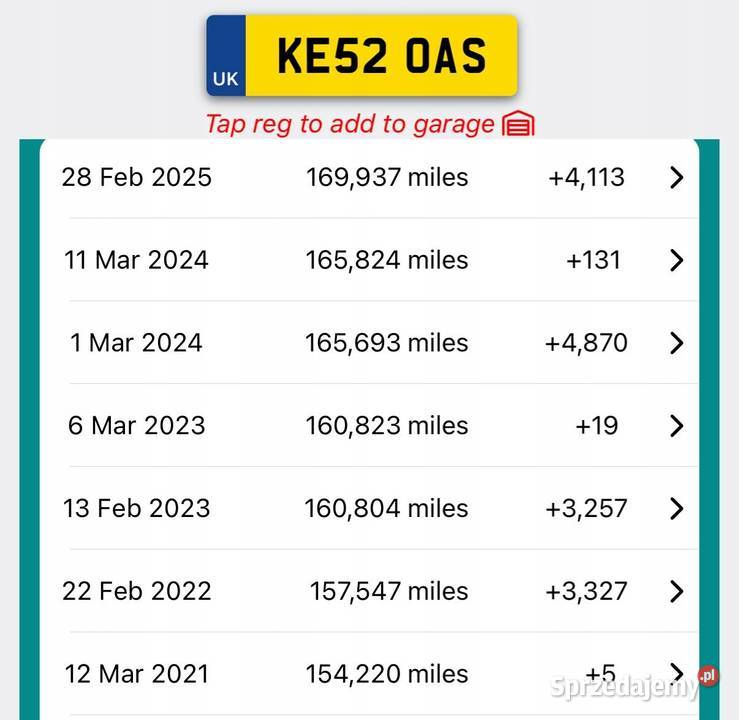Click the 1 Mar 2024 date
The image size is (739, 720).
pyautogui.click(x=136, y=344)
